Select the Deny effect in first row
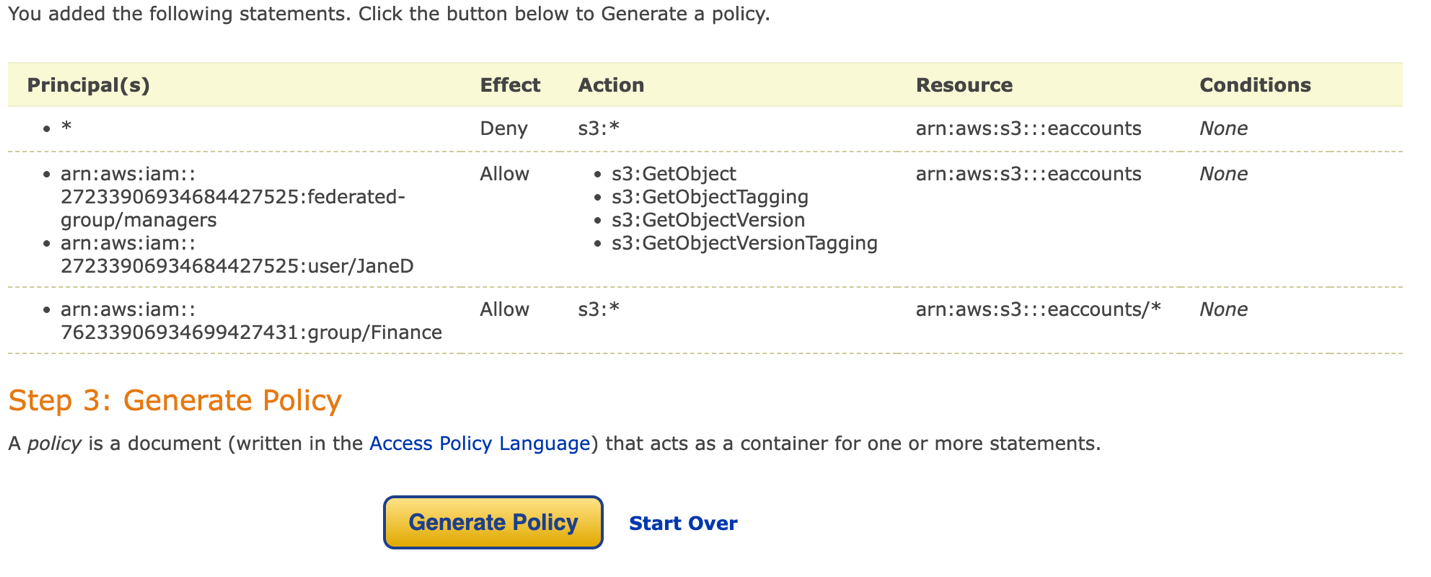This screenshot has height=577, width=1431. tap(502, 128)
